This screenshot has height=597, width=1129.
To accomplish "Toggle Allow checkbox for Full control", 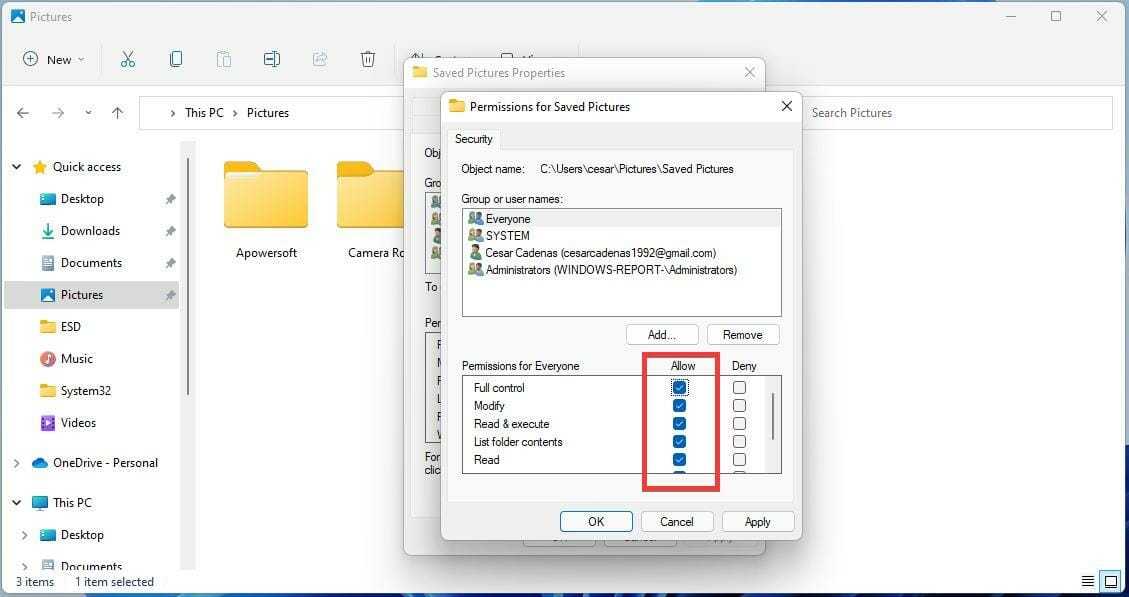I will pos(680,388).
